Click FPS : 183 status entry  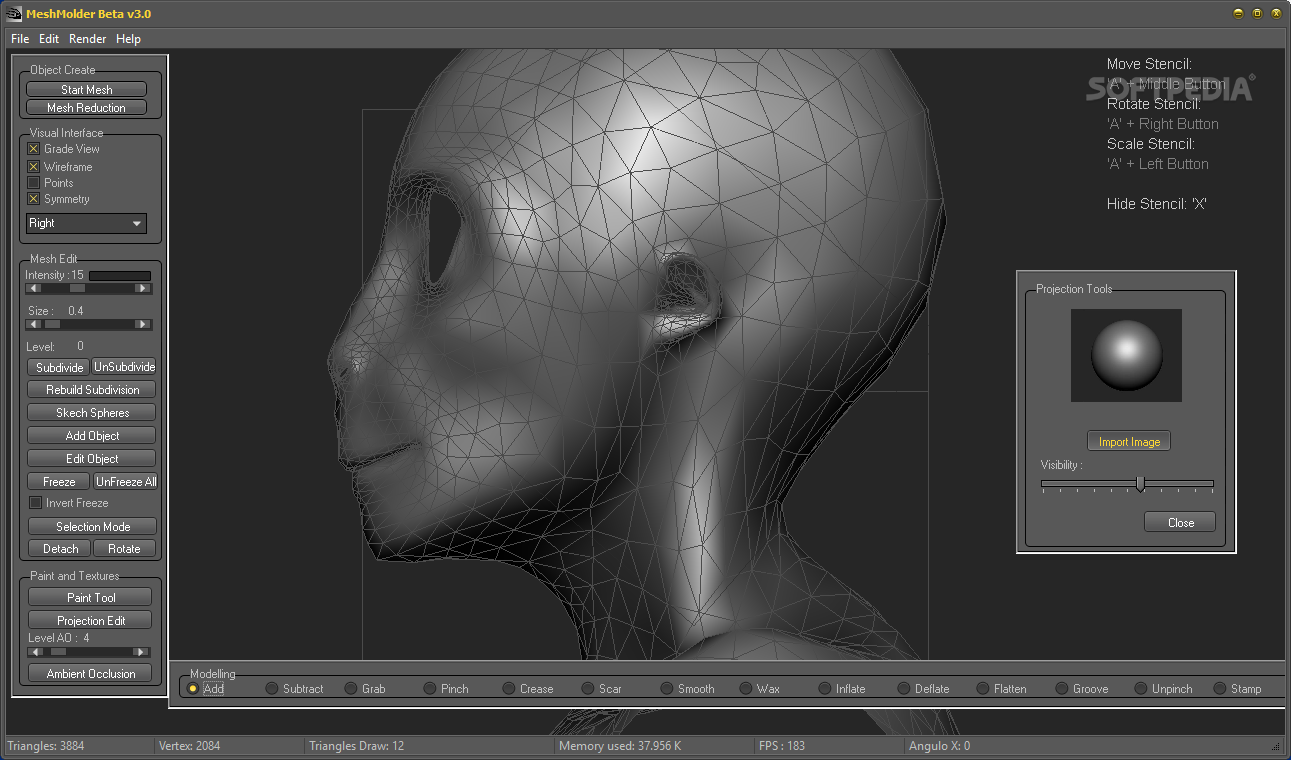782,745
